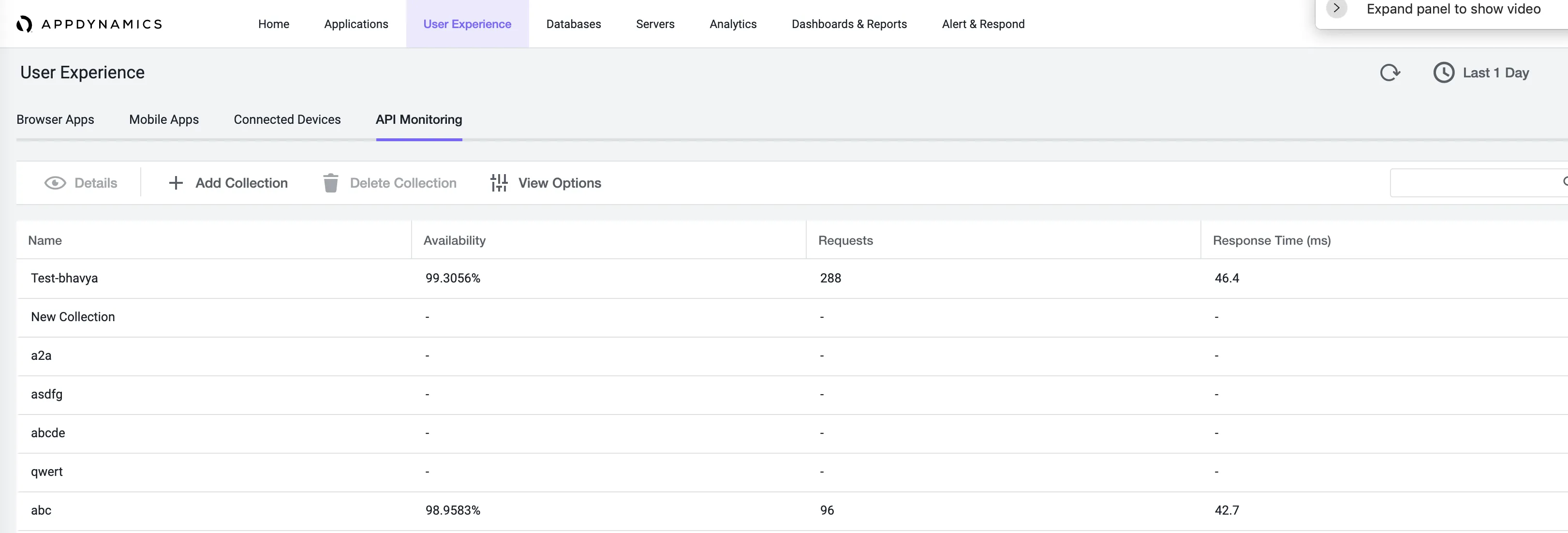The width and height of the screenshot is (1568, 533).
Task: Click the clock icon beside Last 1 Day
Action: click(x=1444, y=73)
